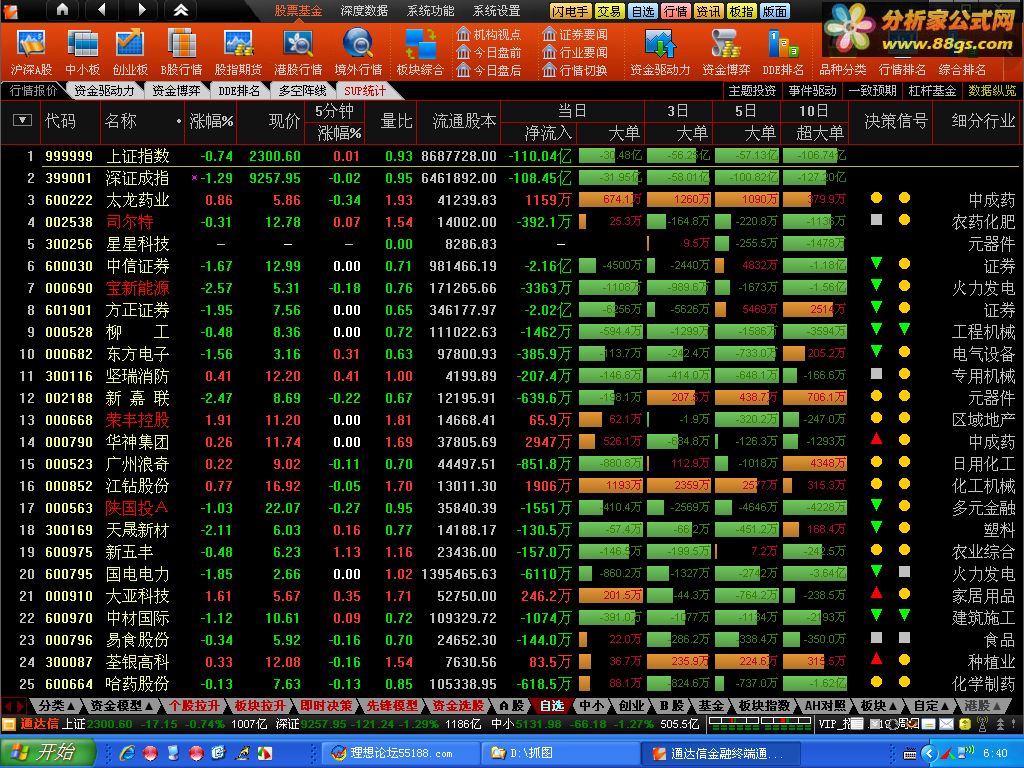Switch to 理想论坛55188.com taskbar window
Viewport: 1024px width, 768px height.
click(x=400, y=754)
